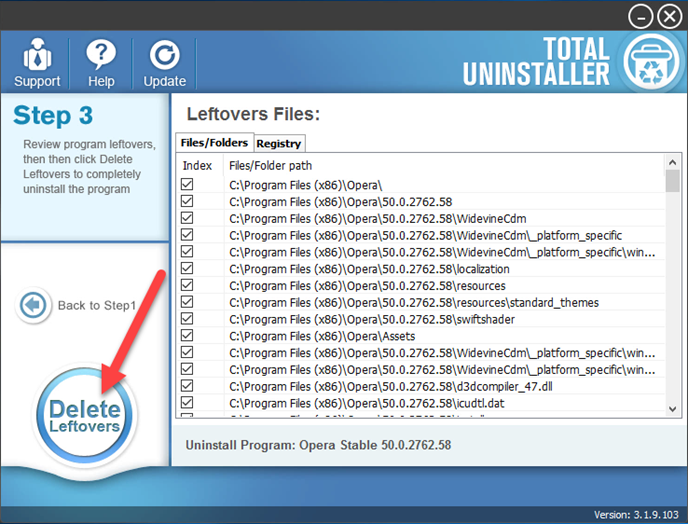
Task: Click the Delete Leftovers button
Action: 84,416
